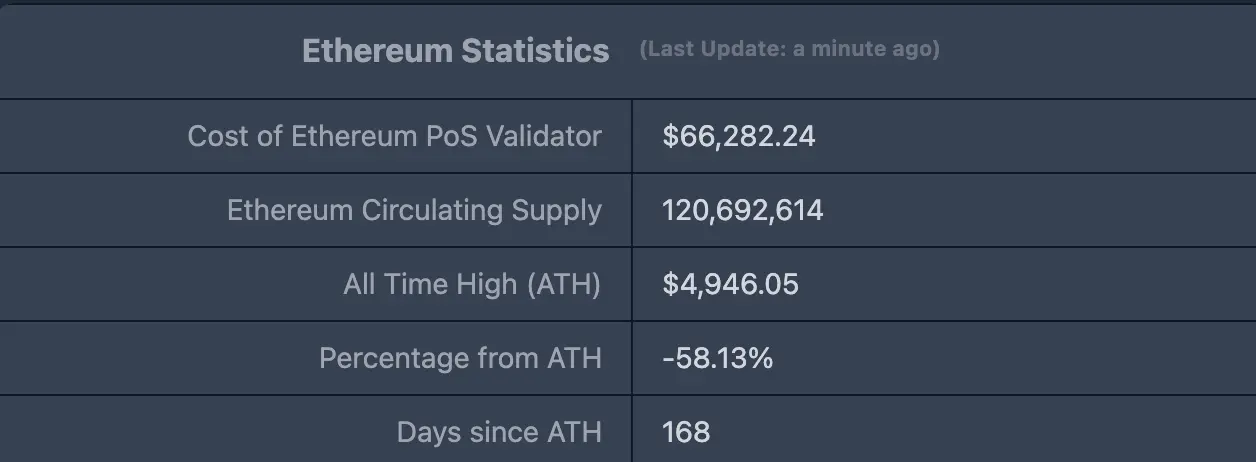Click the -58.13% percentage value

(x=717, y=358)
